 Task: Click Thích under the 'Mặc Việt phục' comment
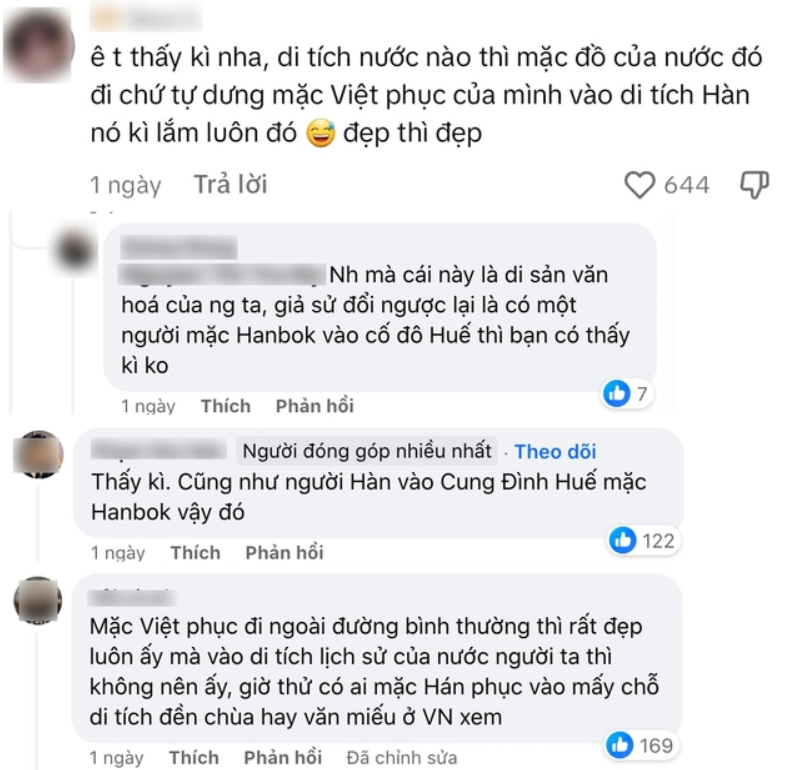click(194, 757)
